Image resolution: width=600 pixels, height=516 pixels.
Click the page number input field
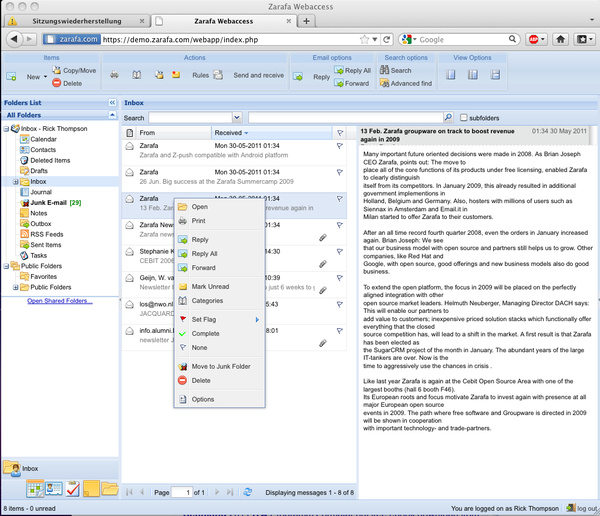[x=181, y=492]
